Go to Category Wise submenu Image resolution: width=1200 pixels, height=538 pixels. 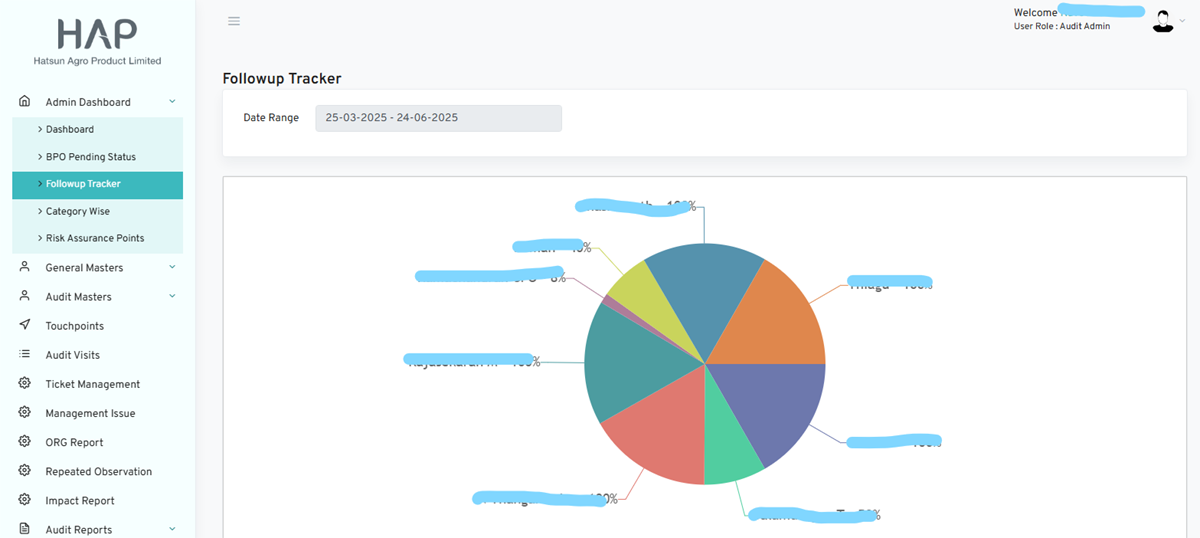pyautogui.click(x=78, y=211)
